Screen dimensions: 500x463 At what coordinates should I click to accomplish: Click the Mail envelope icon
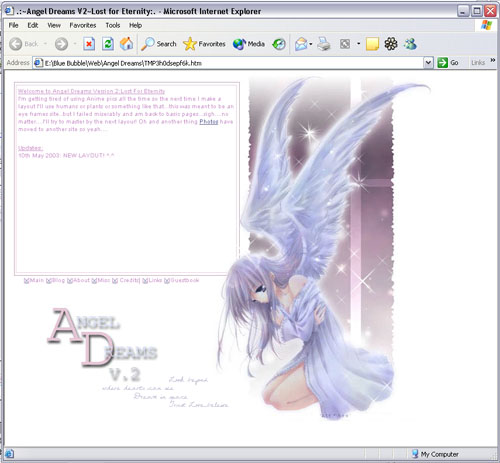click(x=301, y=44)
